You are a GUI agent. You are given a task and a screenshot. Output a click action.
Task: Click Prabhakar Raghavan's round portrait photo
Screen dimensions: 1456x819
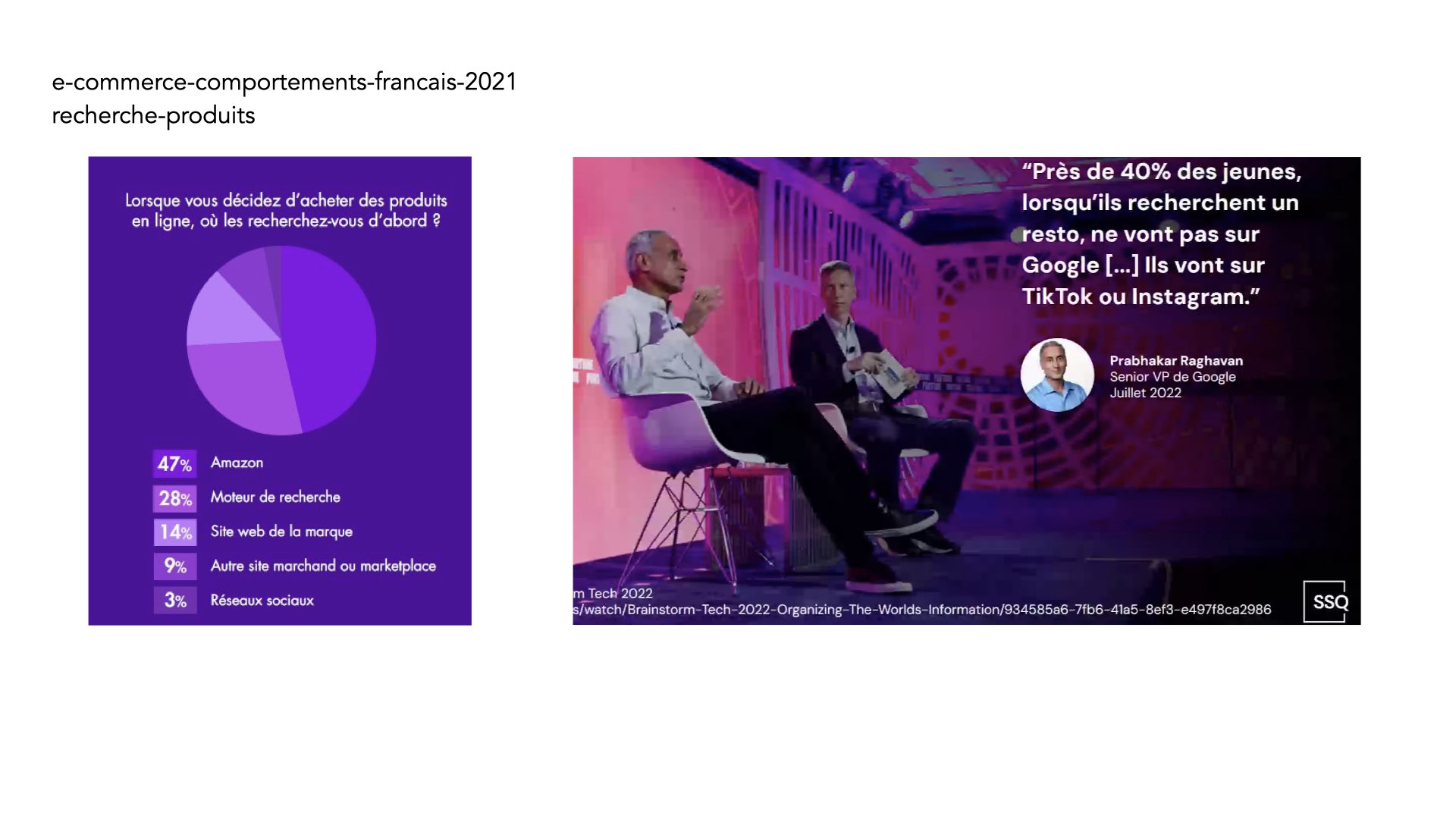pyautogui.click(x=1057, y=375)
